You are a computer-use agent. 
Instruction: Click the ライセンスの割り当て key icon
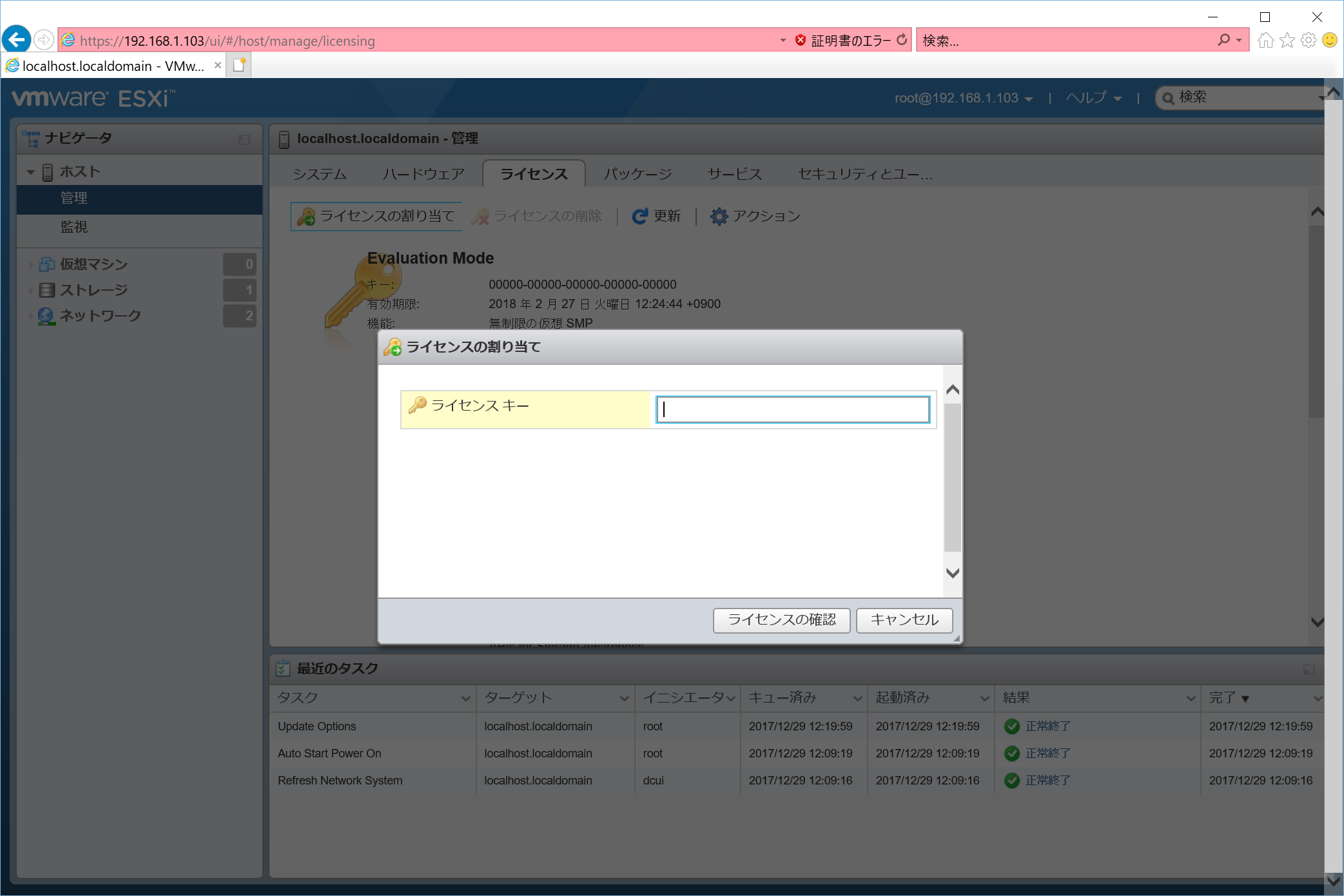(307, 216)
